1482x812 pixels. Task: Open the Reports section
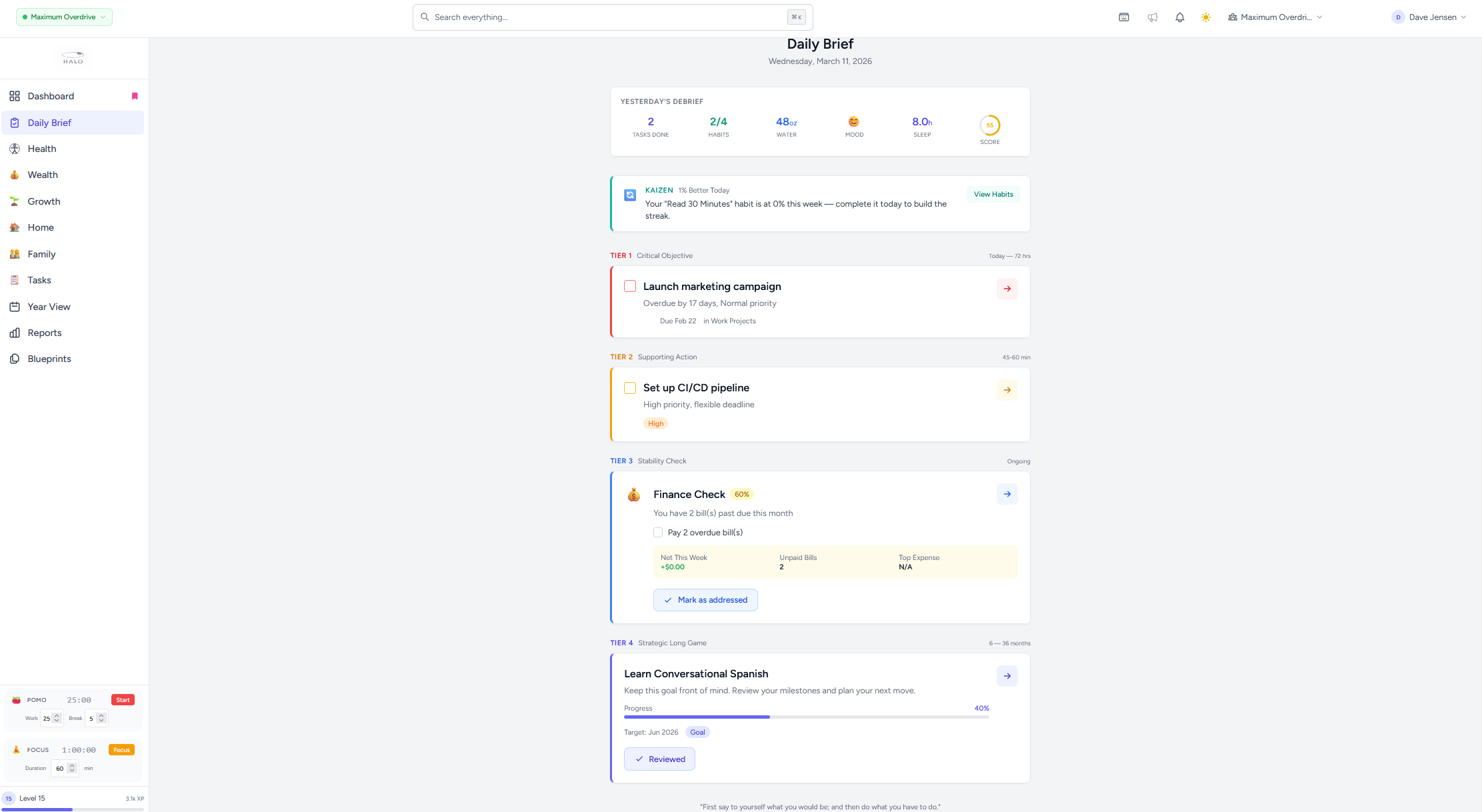pyautogui.click(x=44, y=333)
